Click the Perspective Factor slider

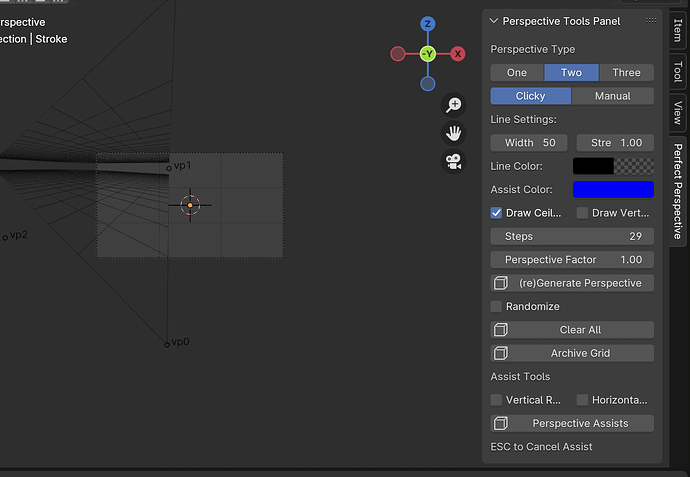pos(572,260)
